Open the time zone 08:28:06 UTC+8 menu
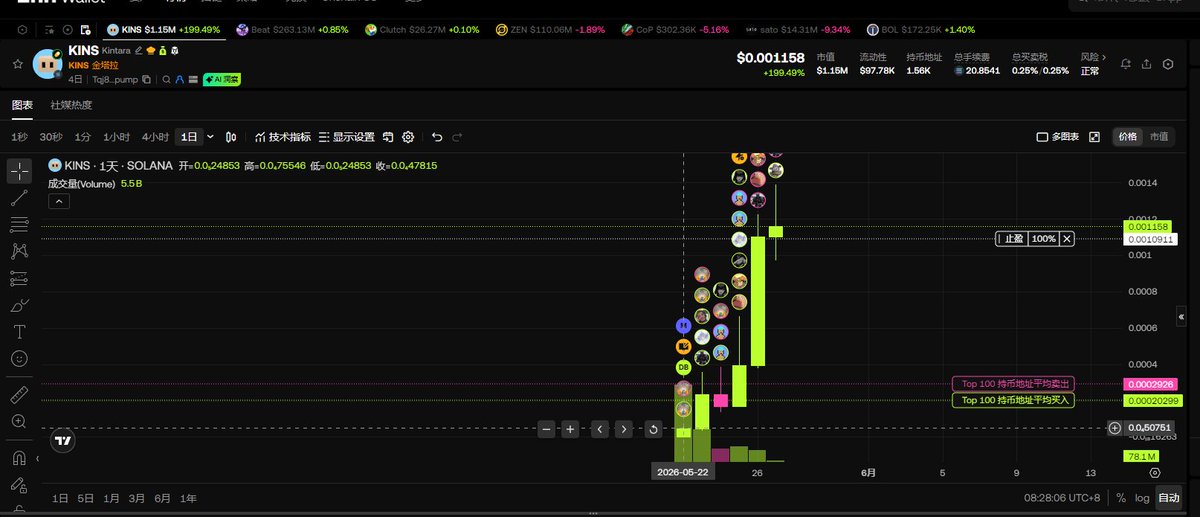 [1062, 498]
